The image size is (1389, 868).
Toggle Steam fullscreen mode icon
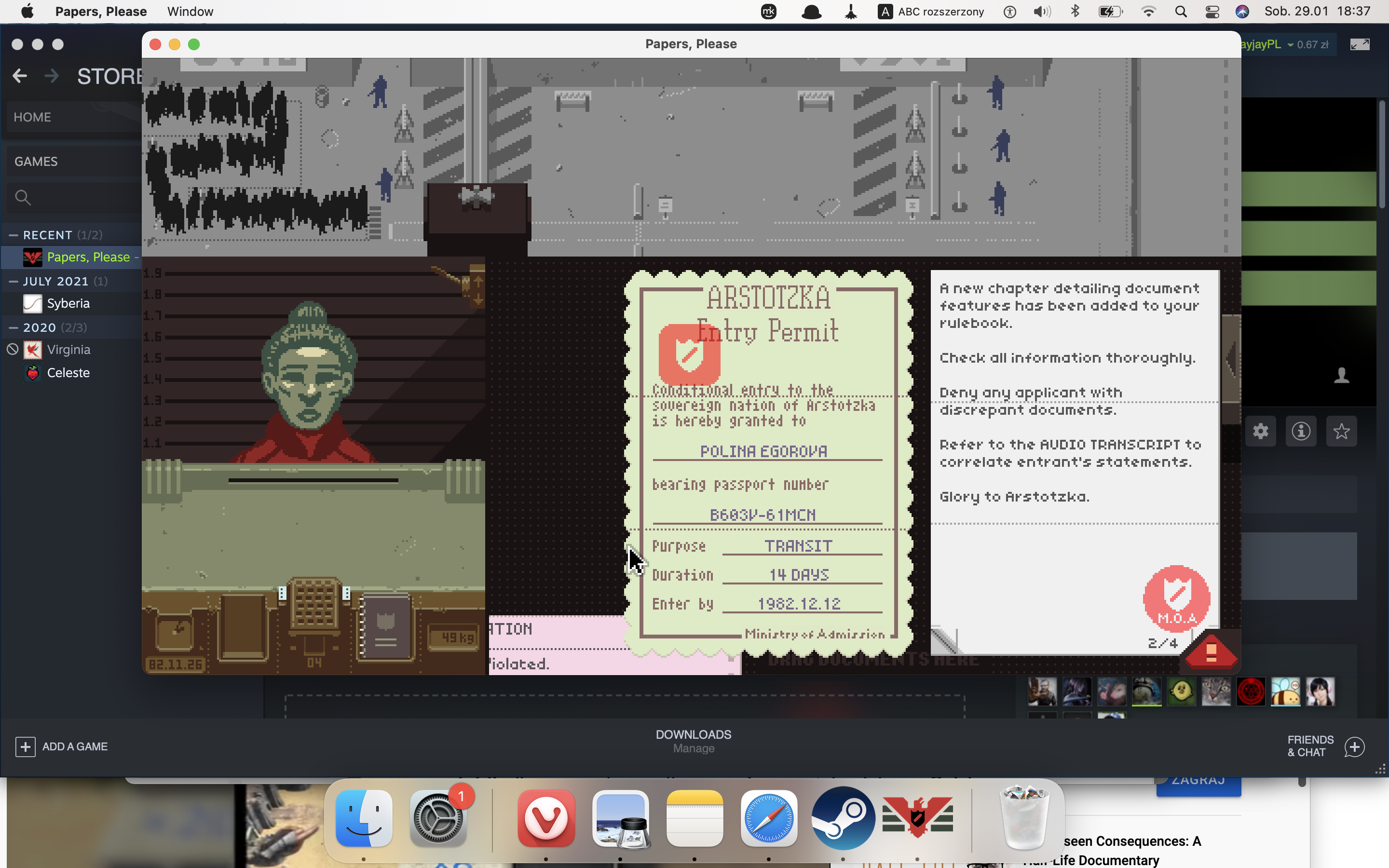(x=1359, y=45)
